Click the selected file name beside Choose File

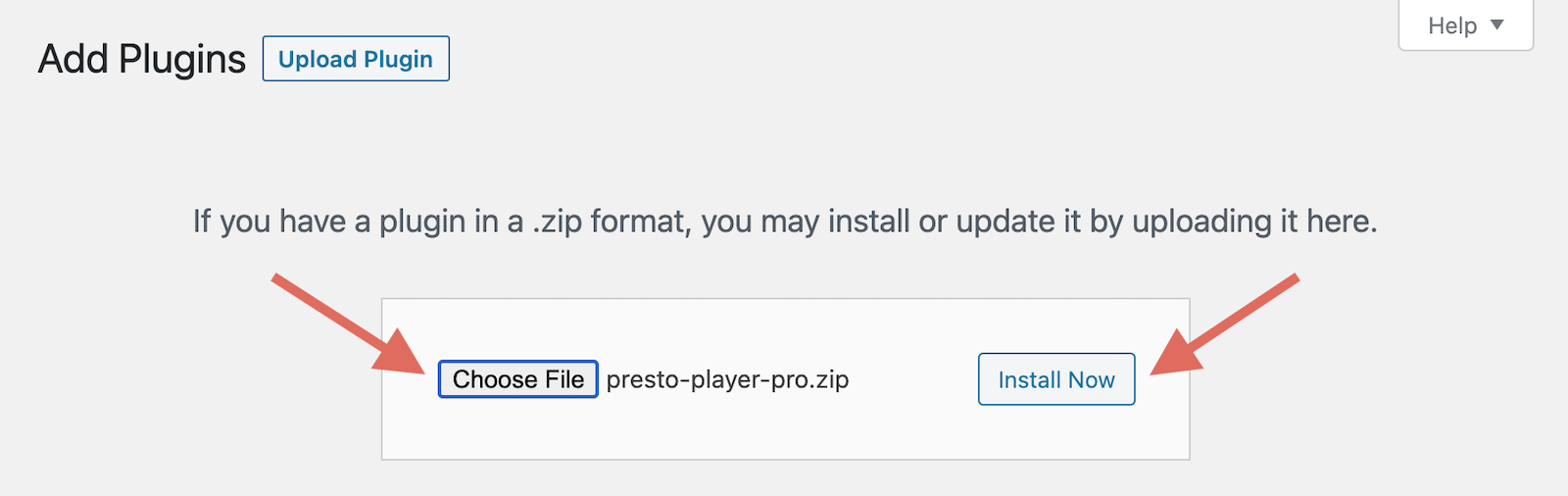727,379
